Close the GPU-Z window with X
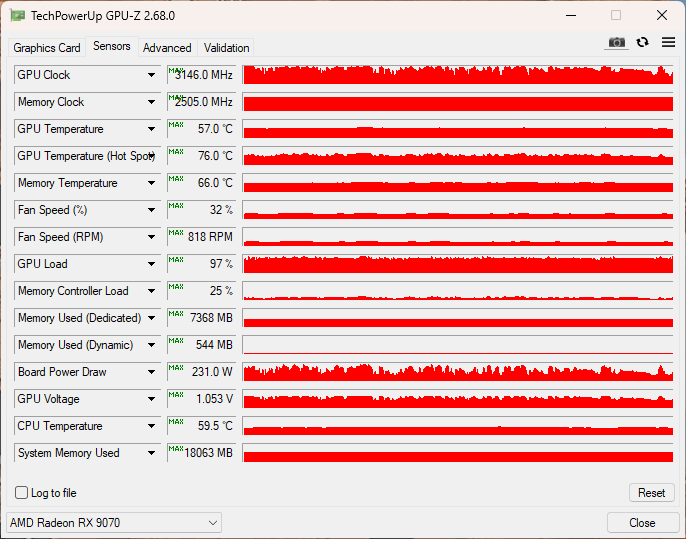 click(x=662, y=15)
